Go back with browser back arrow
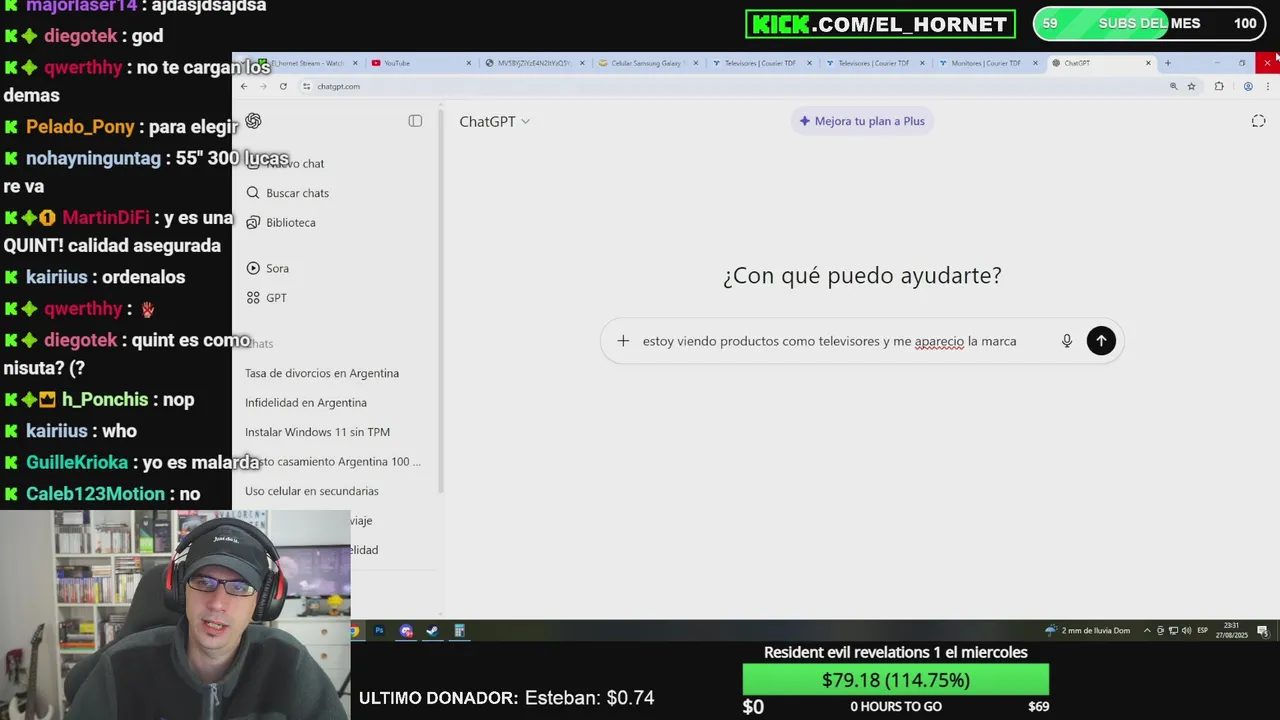The image size is (1280, 720). [244, 87]
